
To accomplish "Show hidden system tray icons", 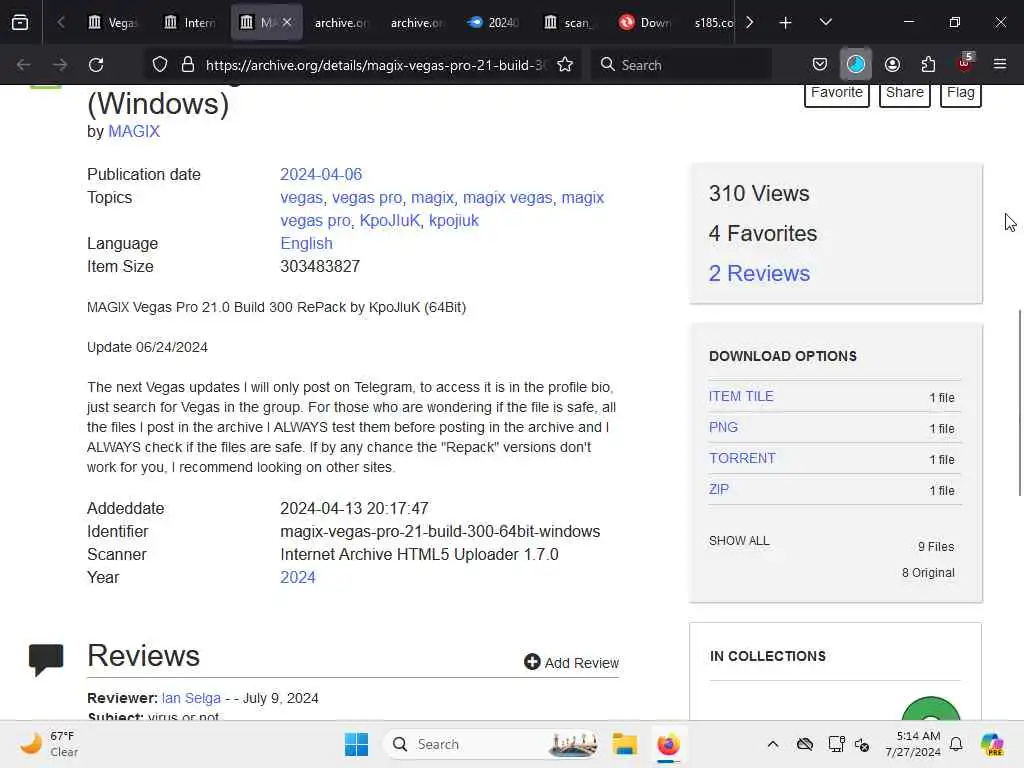I will pyautogui.click(x=773, y=744).
